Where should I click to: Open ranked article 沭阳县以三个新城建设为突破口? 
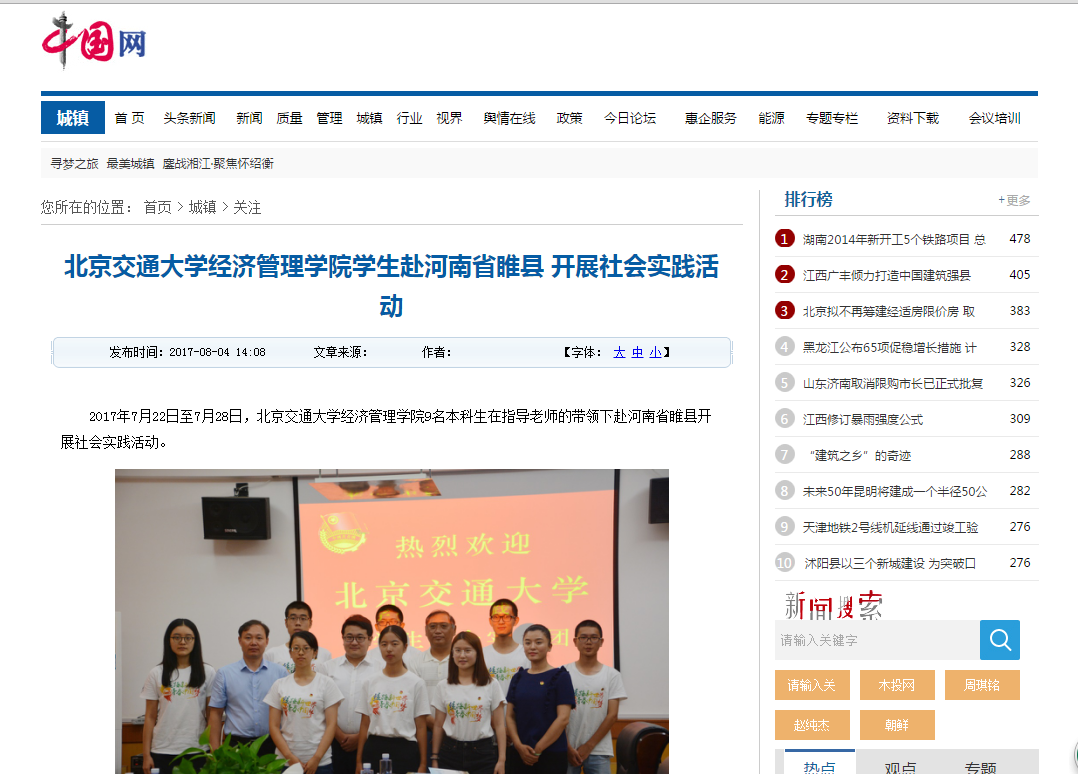point(890,563)
